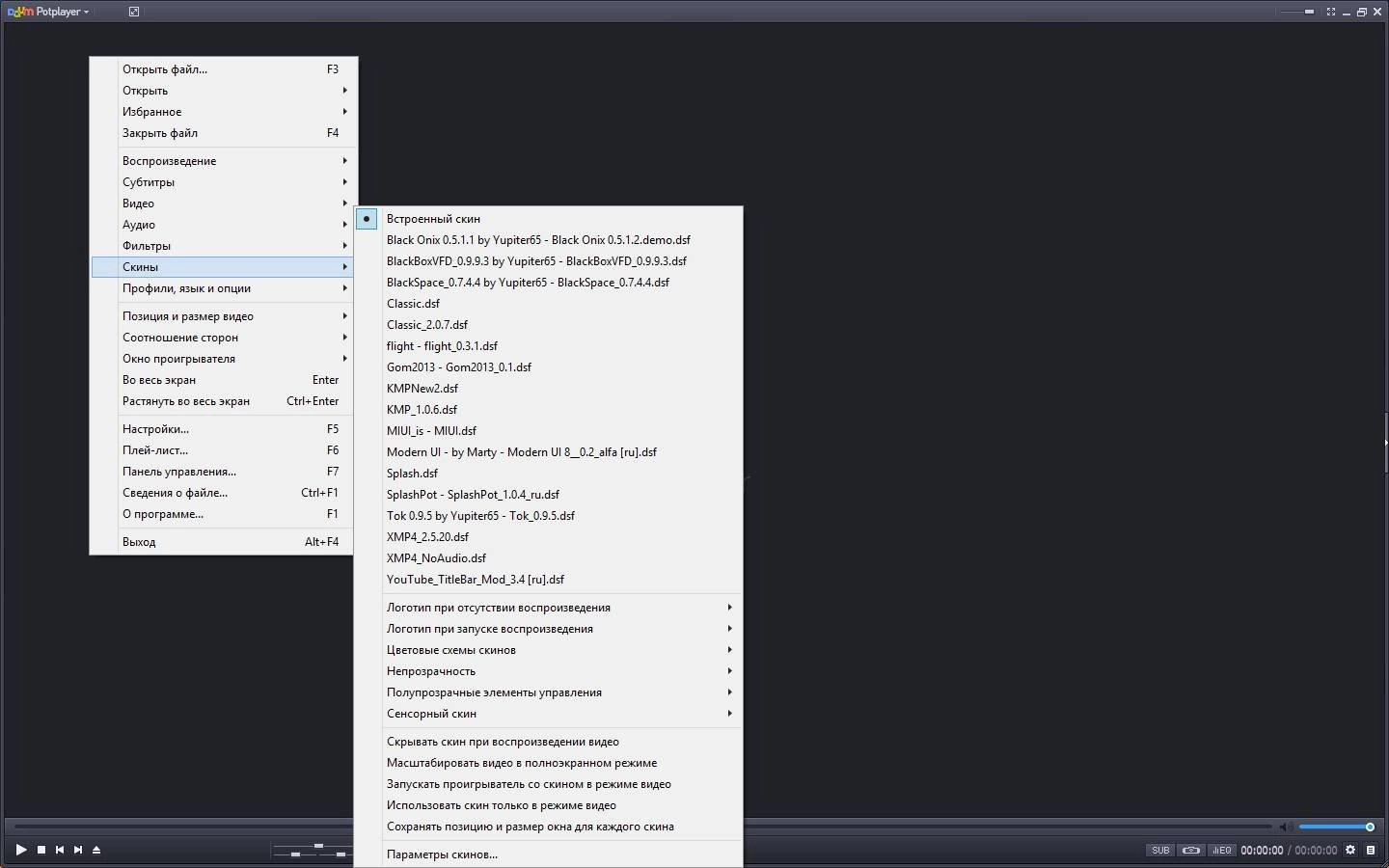Click "Настройки..." in the main menu

[223, 429]
